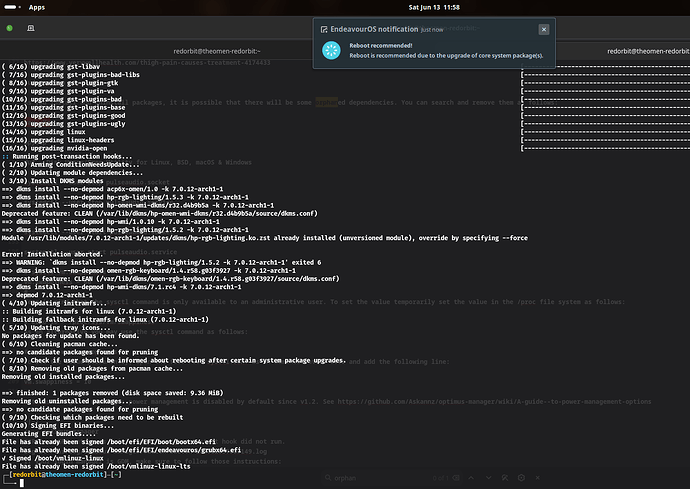Click the 'Signed /boot/vmlinuz-linux' line
The image size is (690, 489).
[x=52, y=458]
